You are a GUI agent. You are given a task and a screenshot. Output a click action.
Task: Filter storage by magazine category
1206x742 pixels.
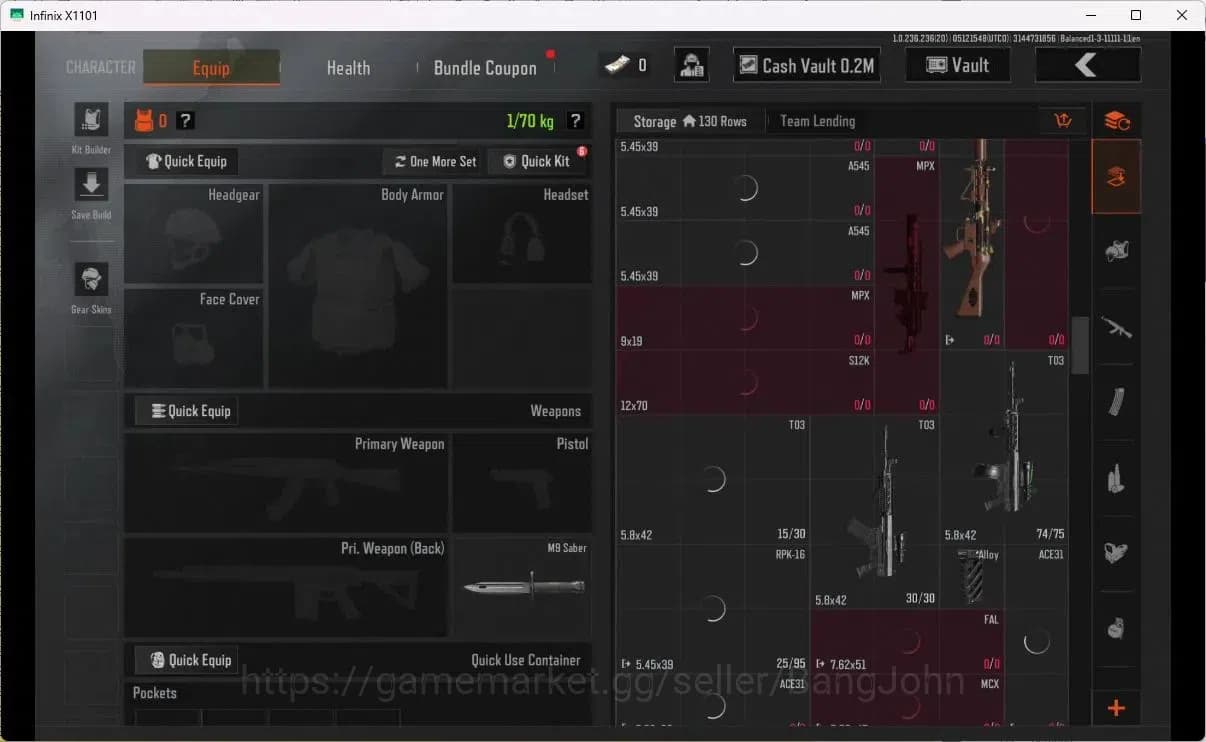(1116, 402)
